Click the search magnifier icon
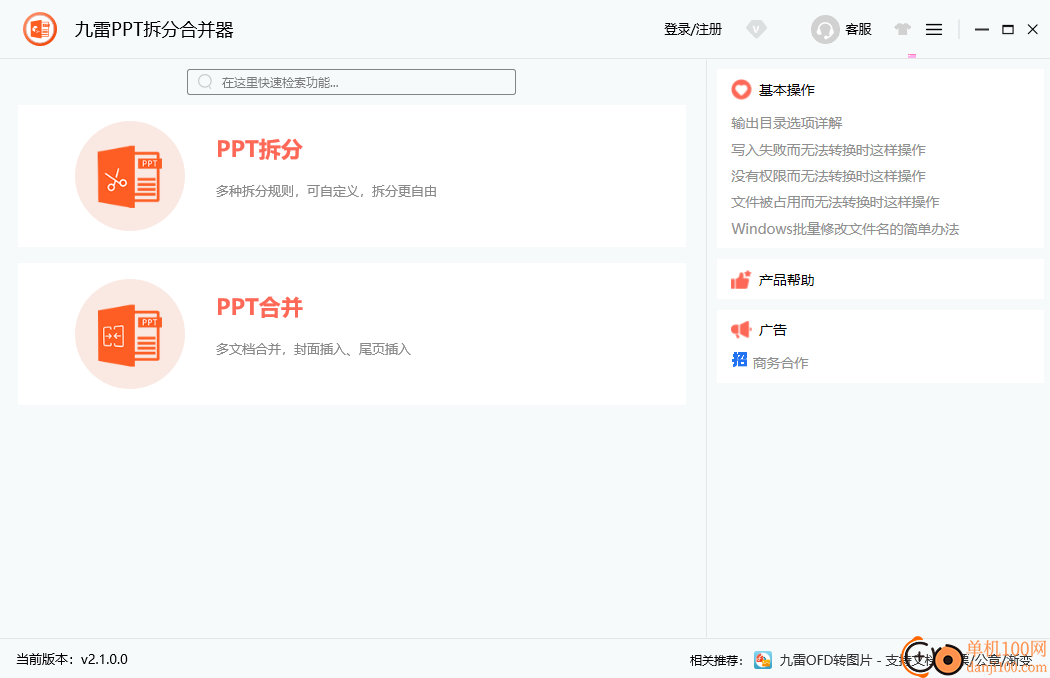The height and width of the screenshot is (678, 1050). tap(206, 82)
